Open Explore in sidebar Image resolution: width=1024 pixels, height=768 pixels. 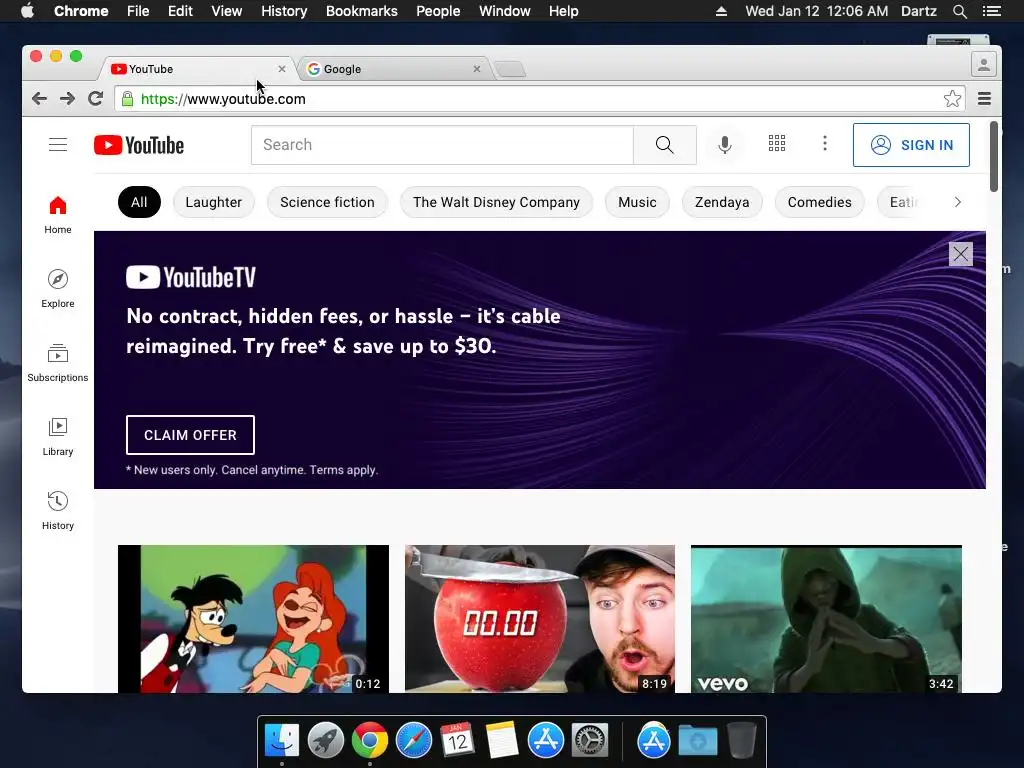tap(58, 289)
